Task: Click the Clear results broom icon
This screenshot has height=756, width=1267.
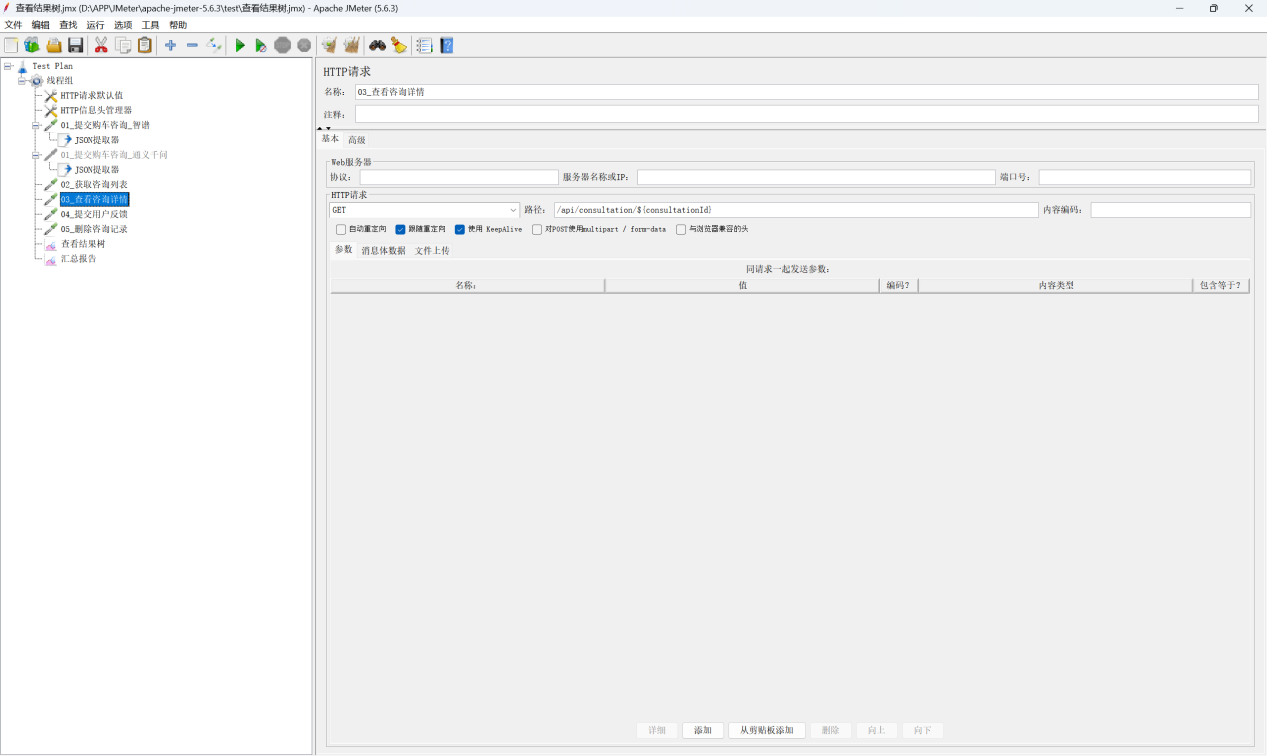Action: pyautogui.click(x=329, y=45)
